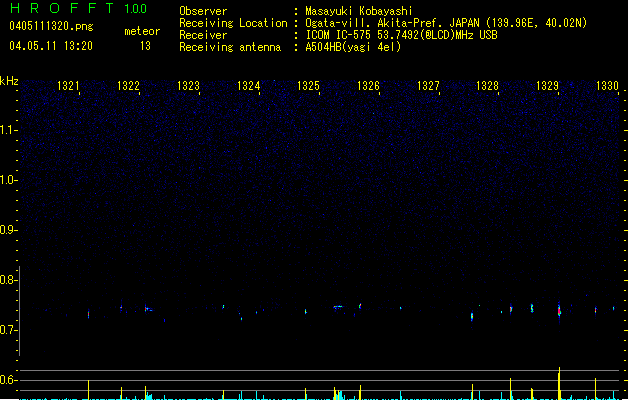Click observer name Masayuki Kobayashi
Image resolution: width=629 pixels, height=400 pixels.
359,11
